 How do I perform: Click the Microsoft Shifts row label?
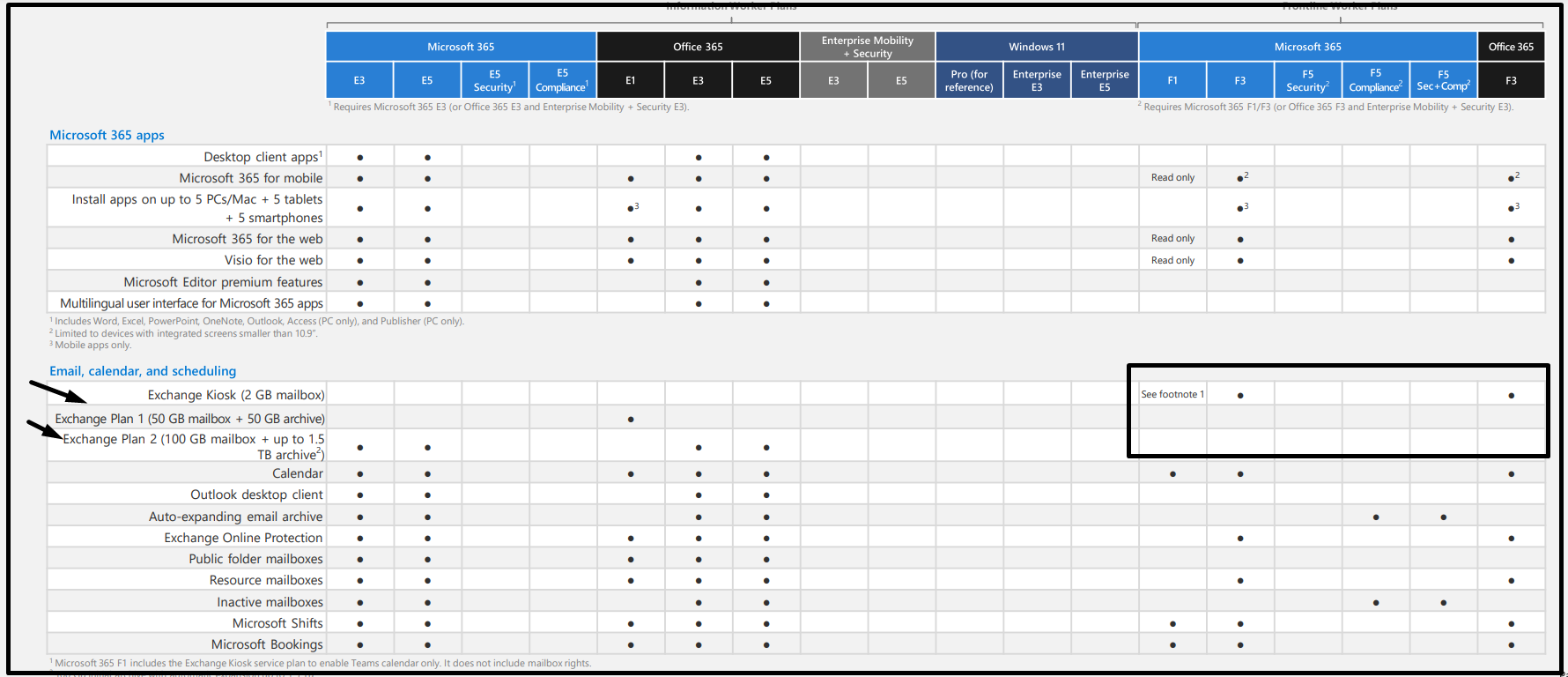coord(277,623)
